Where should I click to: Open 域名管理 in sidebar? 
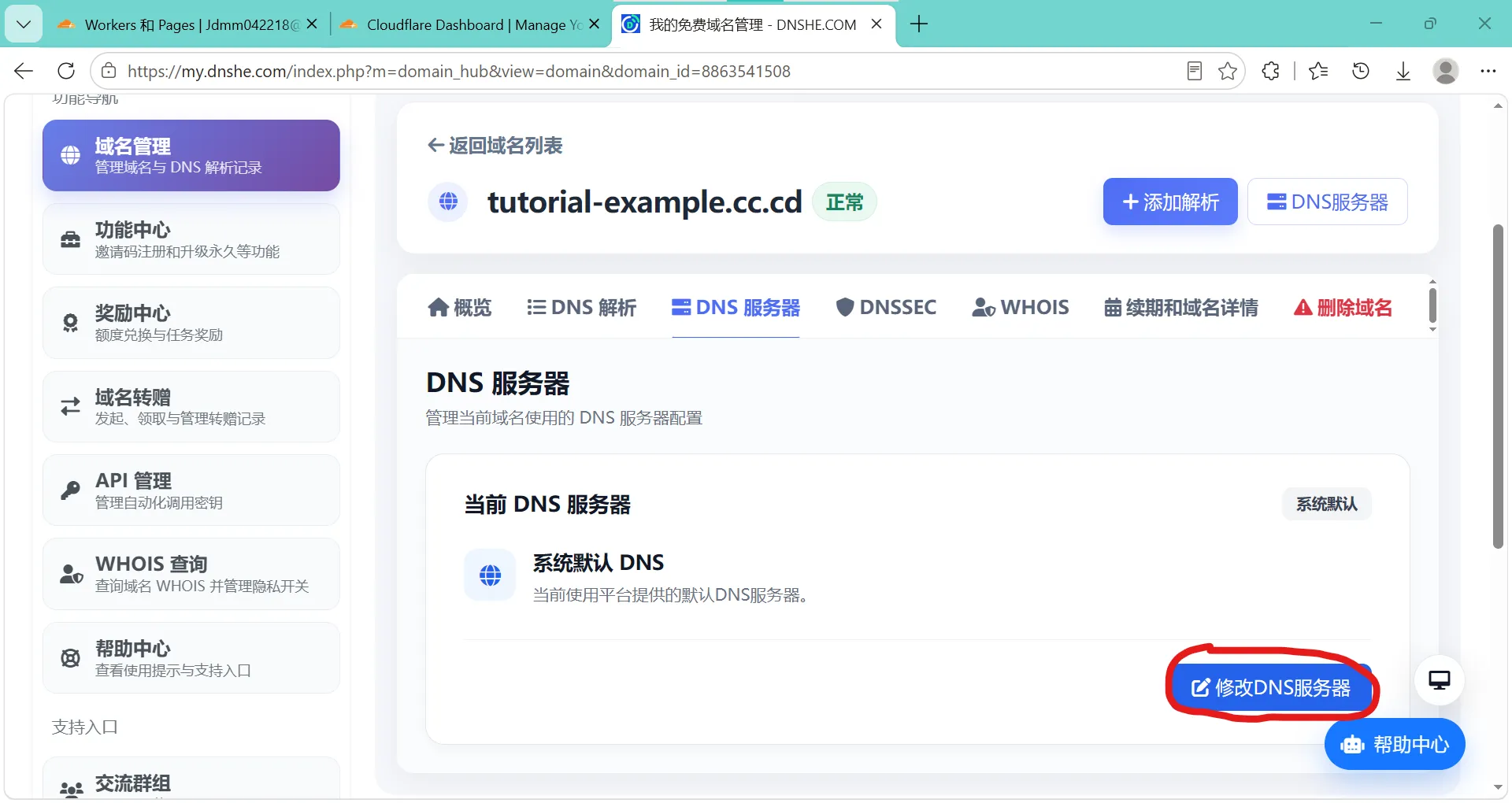pyautogui.click(x=191, y=155)
